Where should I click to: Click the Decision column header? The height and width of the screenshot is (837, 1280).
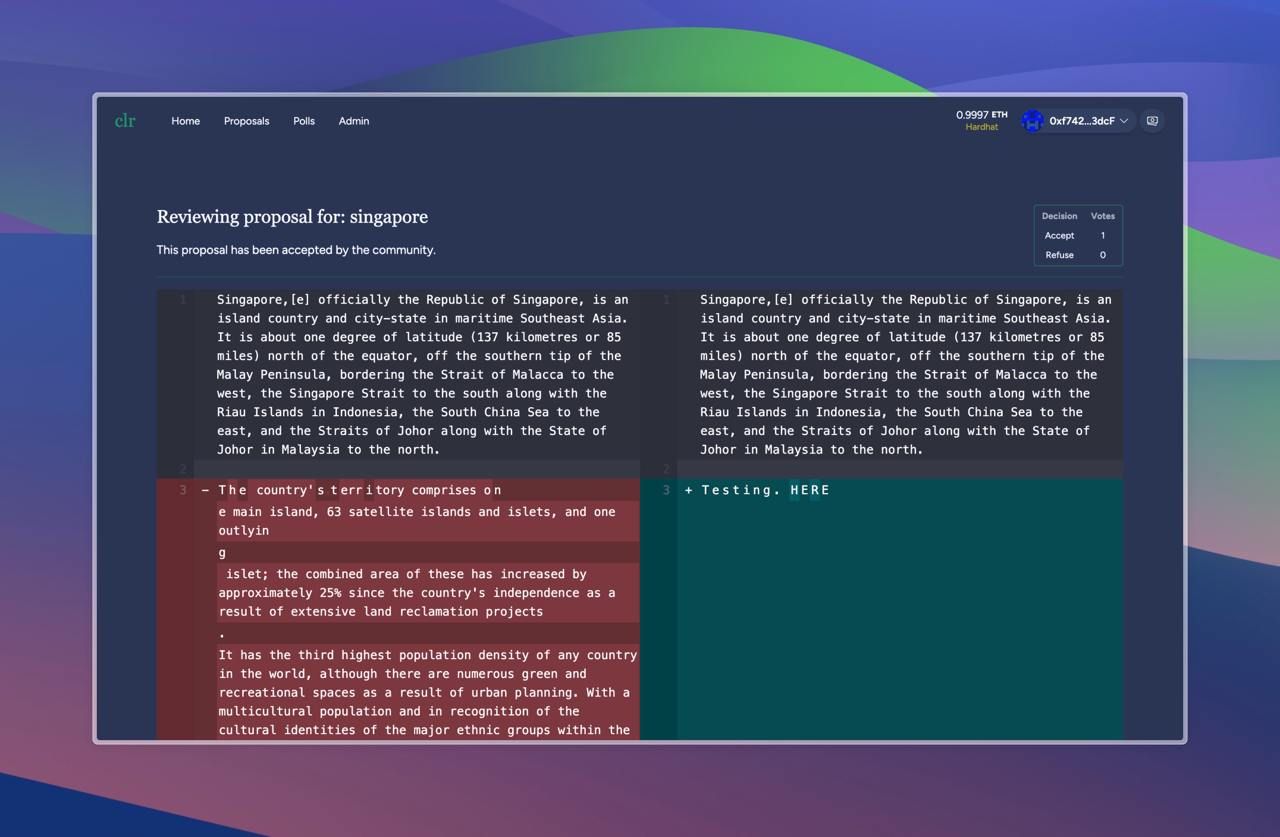tap(1059, 216)
